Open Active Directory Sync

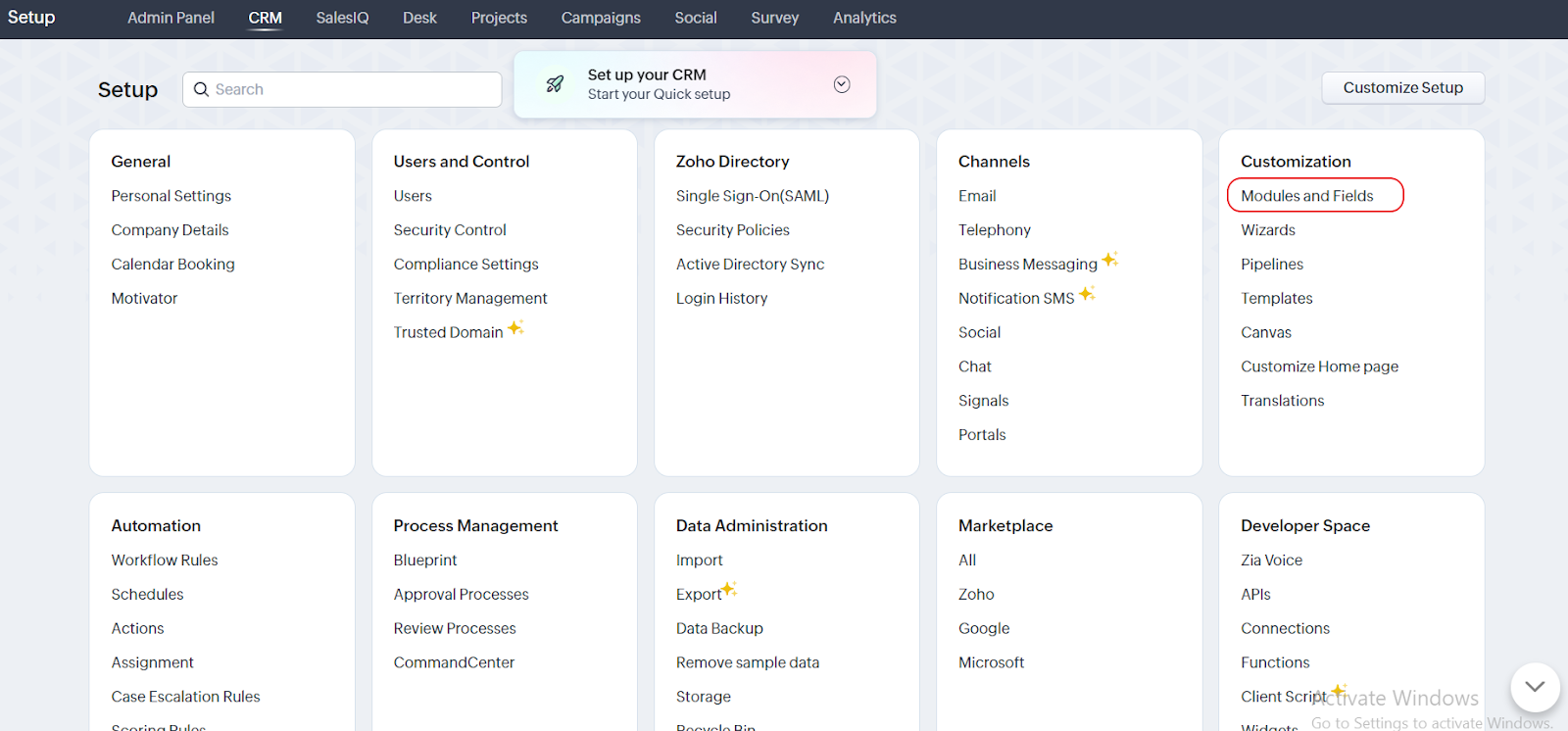750,265
